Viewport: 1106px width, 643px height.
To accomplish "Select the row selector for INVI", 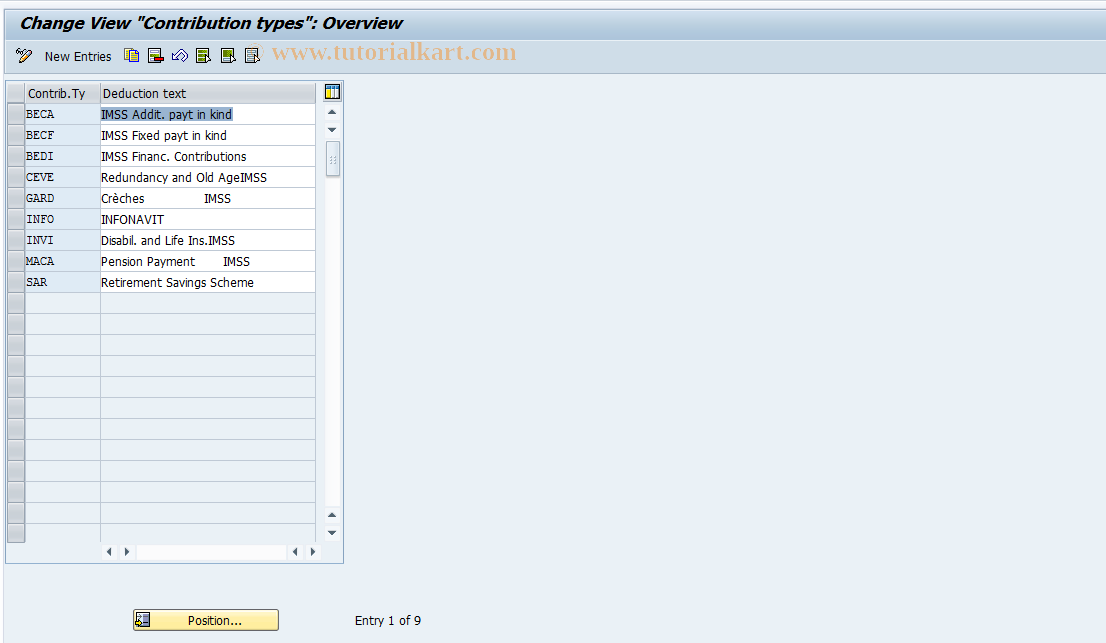I will click(16, 240).
